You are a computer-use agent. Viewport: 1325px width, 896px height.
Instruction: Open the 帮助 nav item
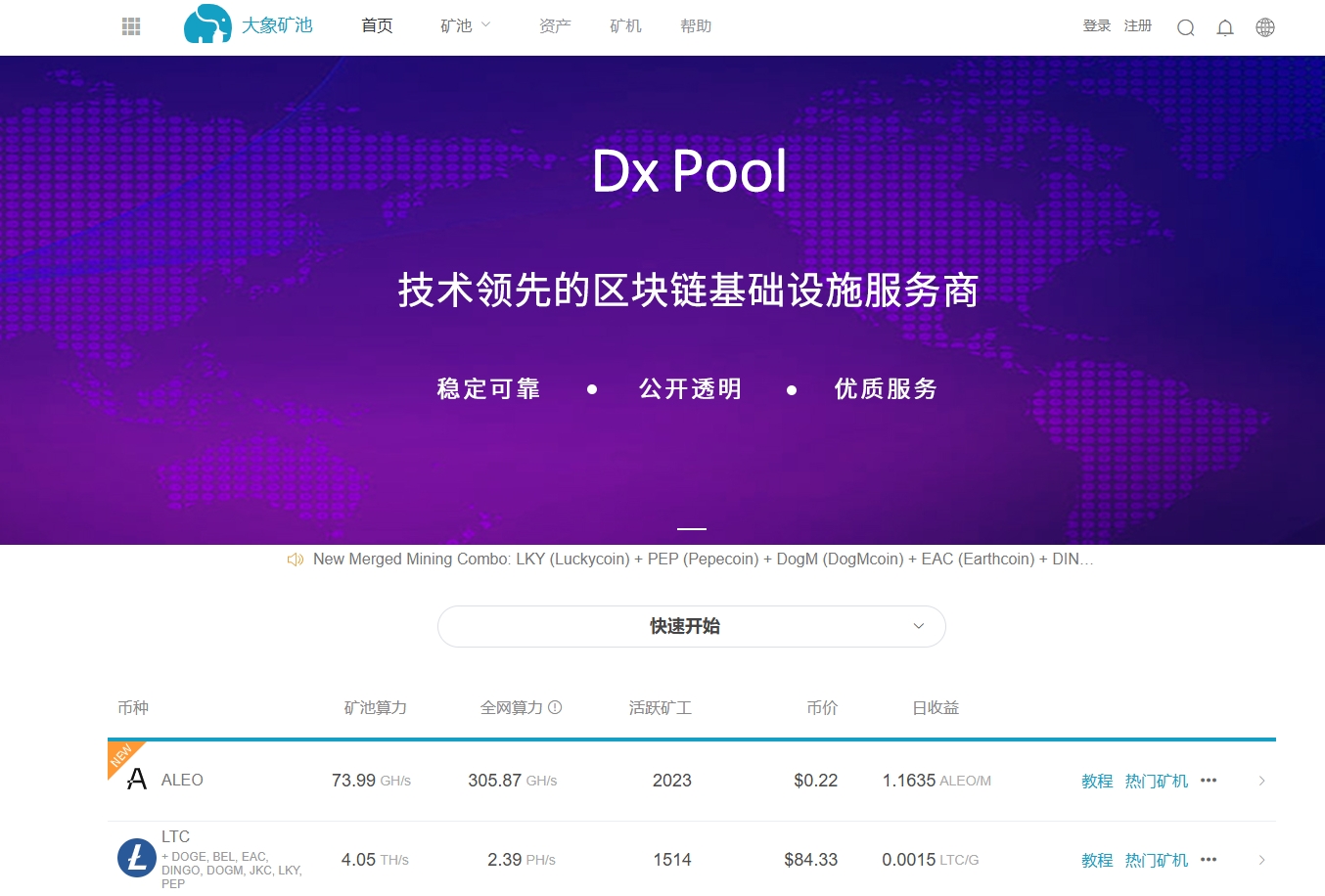[696, 26]
